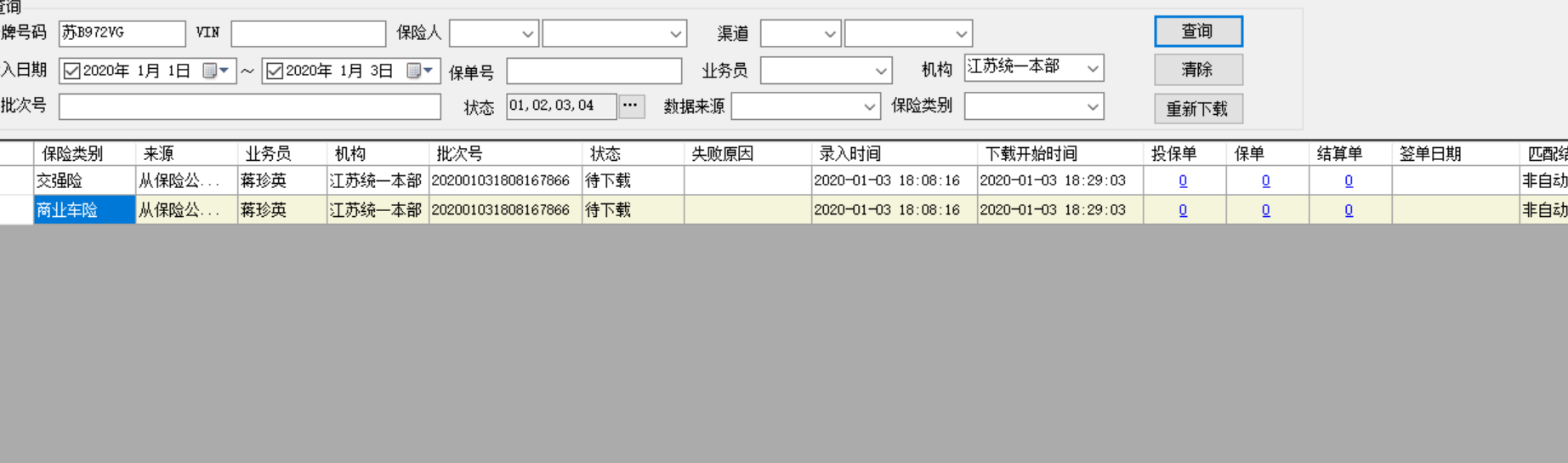The image size is (1568, 463).
Task: Sort by 下载开始时间 column header
Action: (x=1060, y=153)
